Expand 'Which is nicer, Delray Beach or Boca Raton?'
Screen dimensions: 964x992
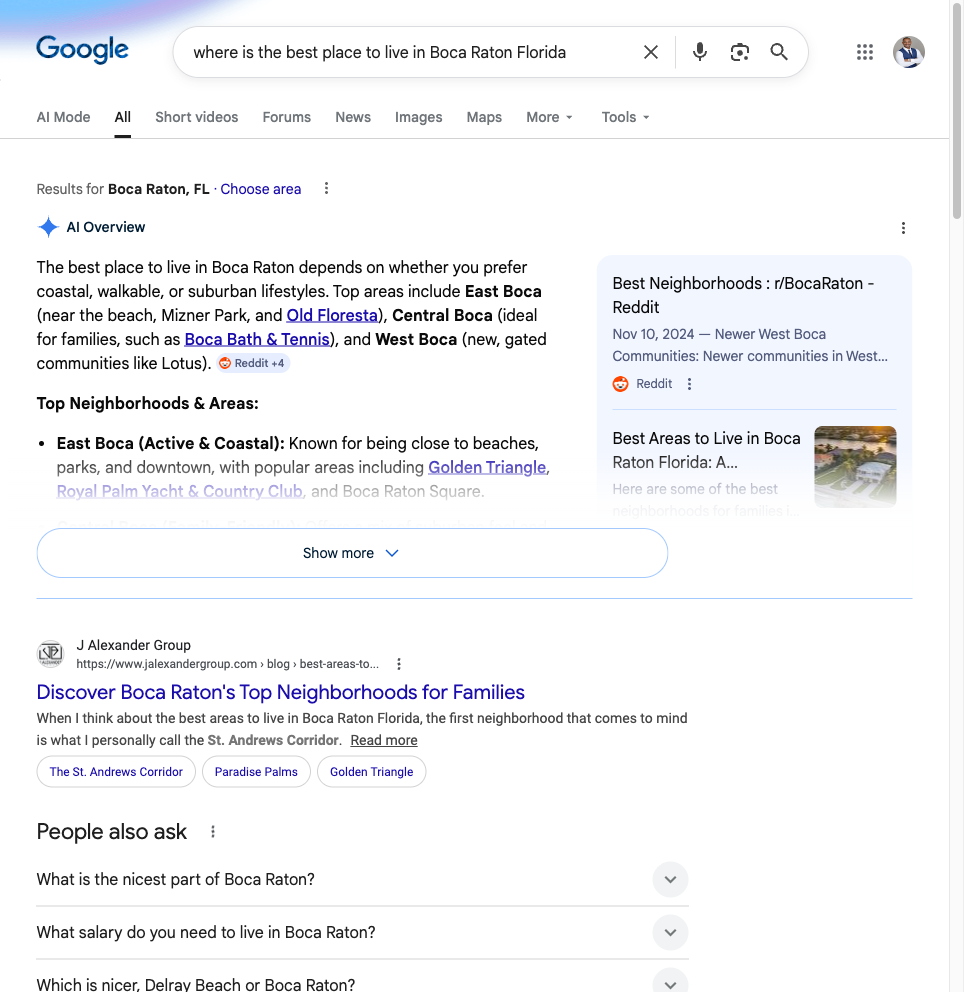click(x=670, y=981)
